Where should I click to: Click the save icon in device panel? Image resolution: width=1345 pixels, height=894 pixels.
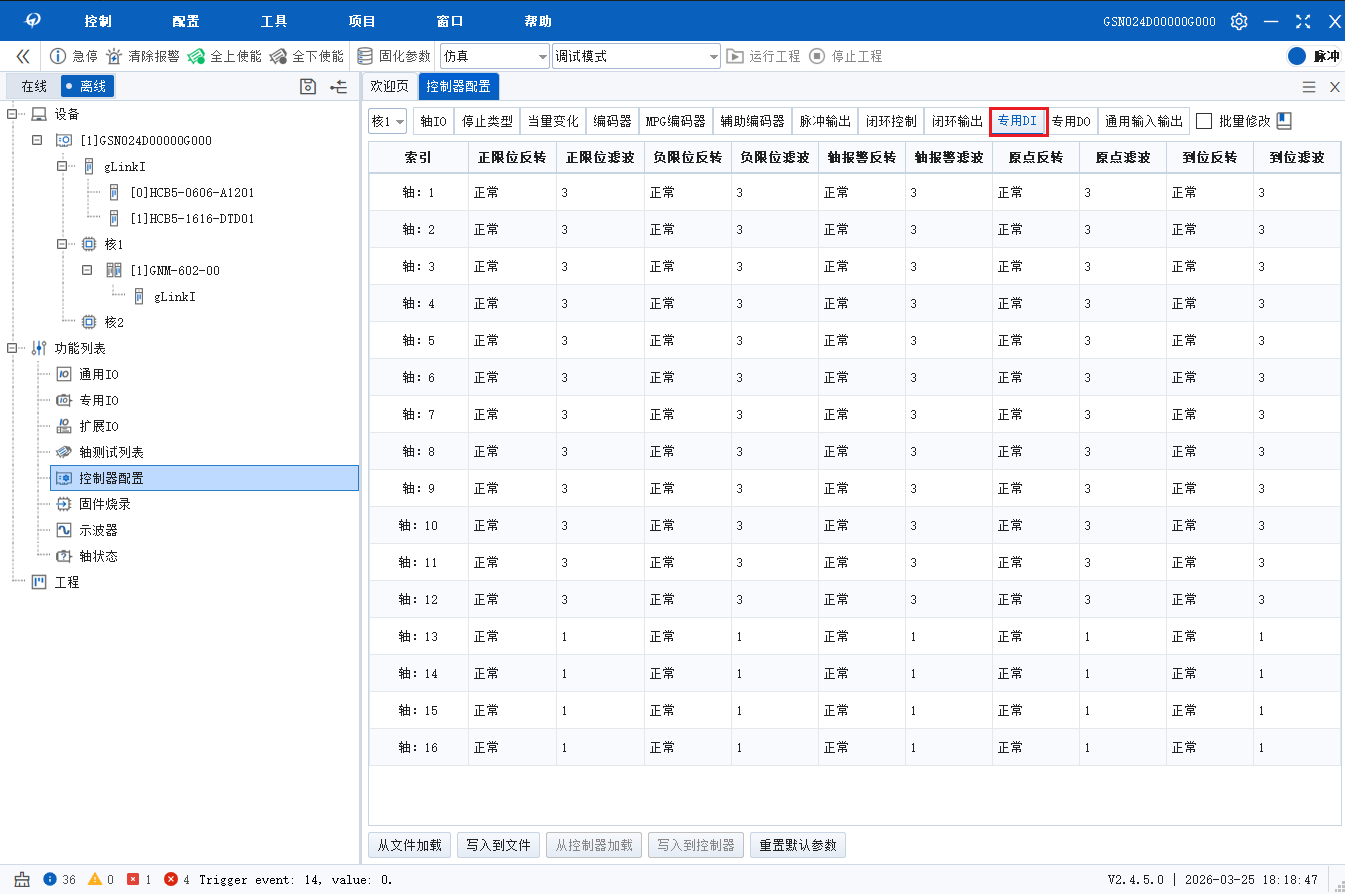point(308,87)
